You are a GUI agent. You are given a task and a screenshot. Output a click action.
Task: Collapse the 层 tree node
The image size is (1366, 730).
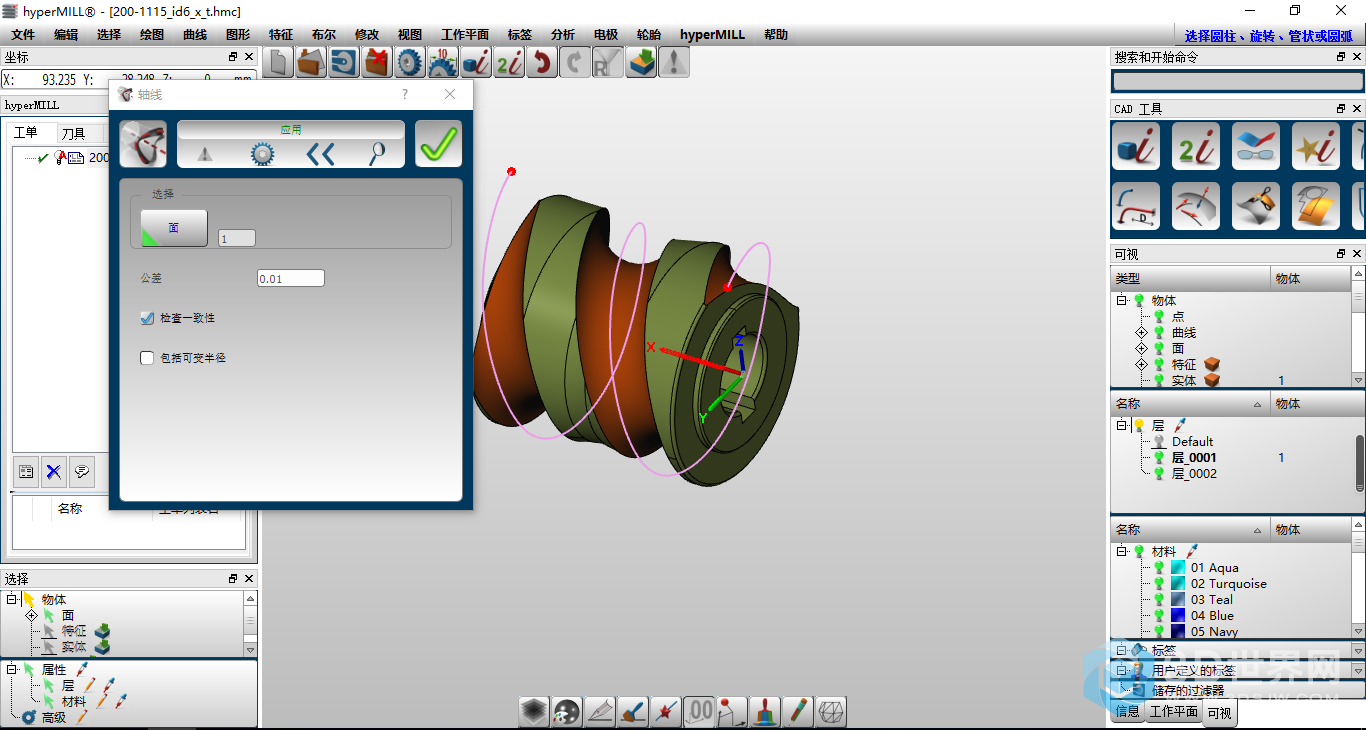click(1122, 425)
